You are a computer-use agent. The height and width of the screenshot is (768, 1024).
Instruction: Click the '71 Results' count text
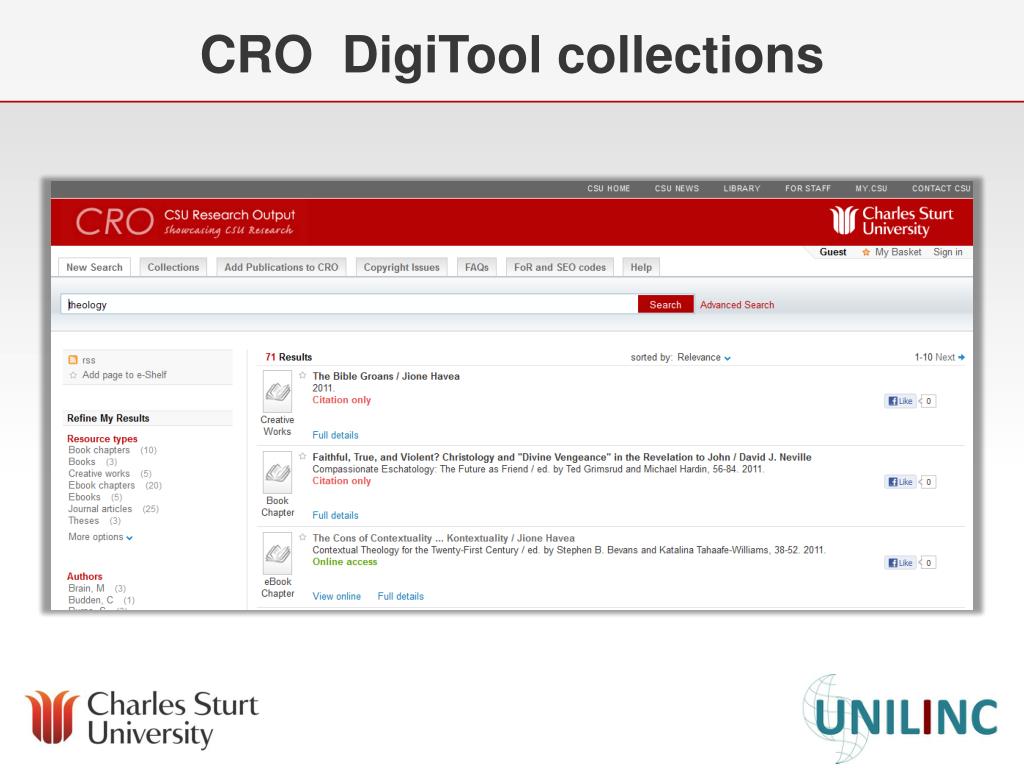[289, 357]
